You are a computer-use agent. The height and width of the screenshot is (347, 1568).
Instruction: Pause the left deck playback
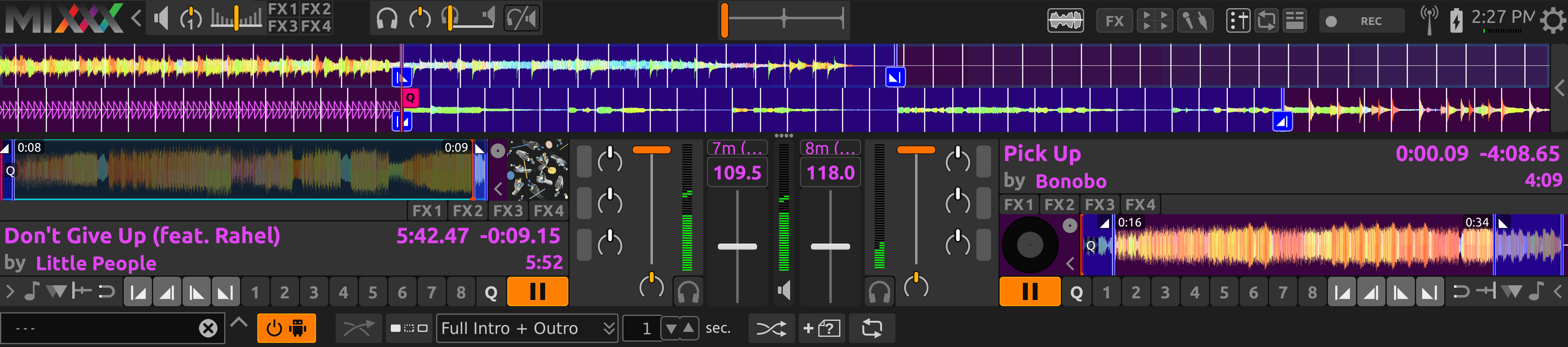coord(537,292)
